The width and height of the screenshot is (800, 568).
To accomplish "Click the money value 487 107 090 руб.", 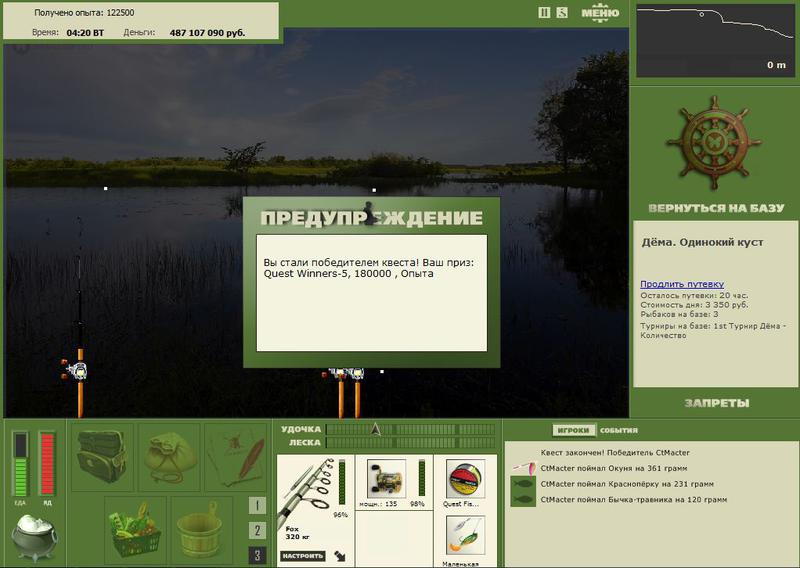I will coord(207,33).
